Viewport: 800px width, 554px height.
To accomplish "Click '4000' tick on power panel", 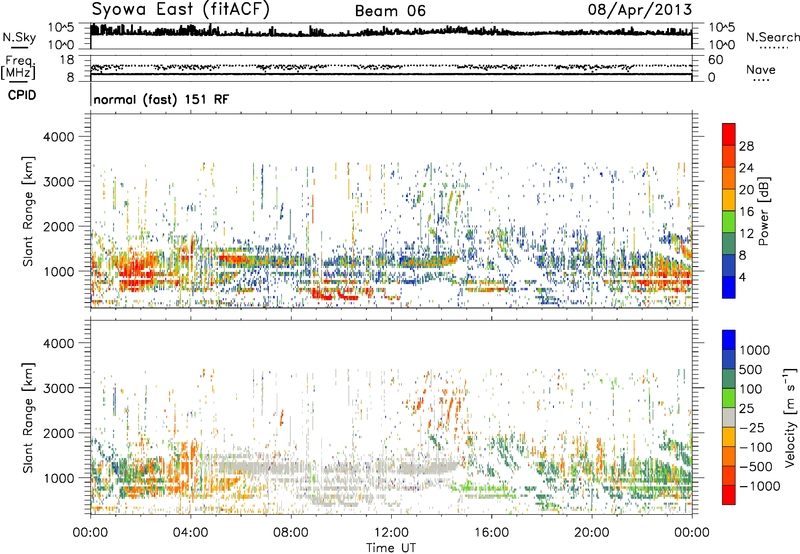I will click(59, 137).
